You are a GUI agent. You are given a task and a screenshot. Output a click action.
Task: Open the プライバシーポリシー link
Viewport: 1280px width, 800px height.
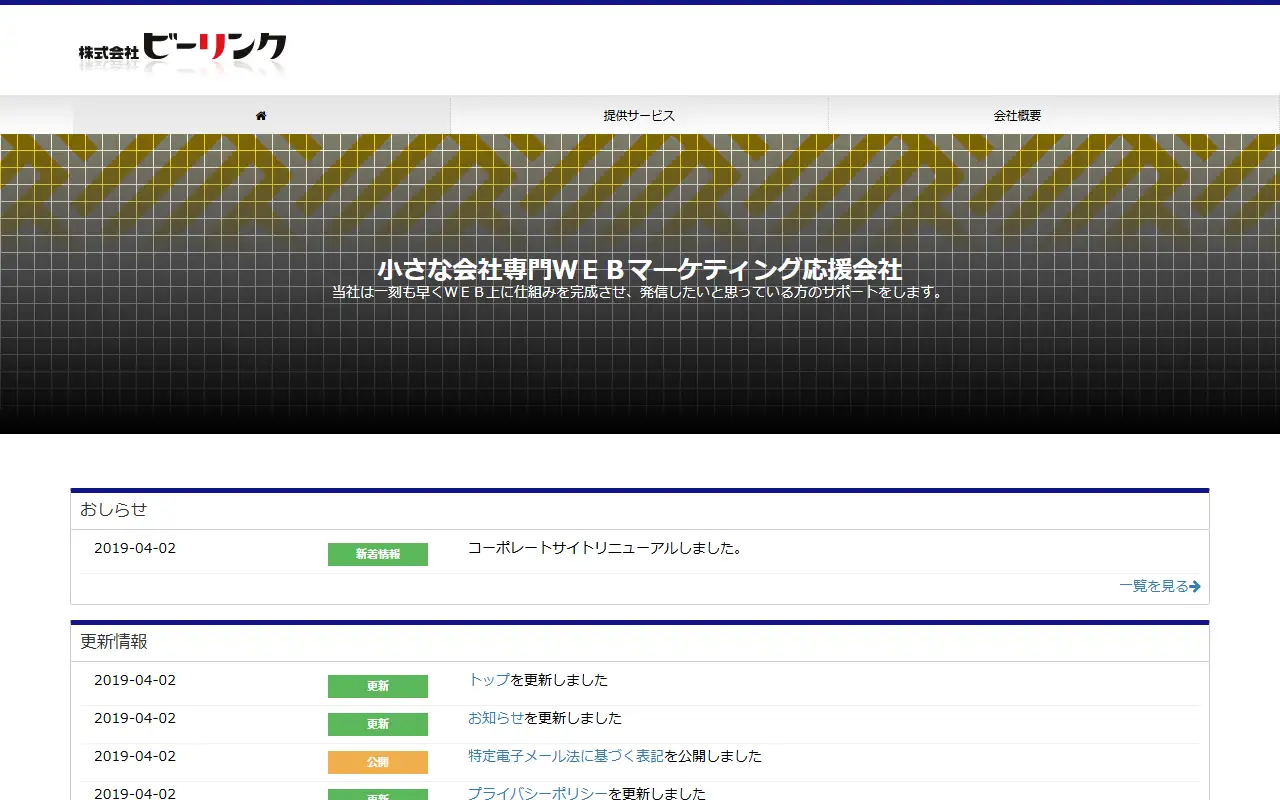[538, 793]
